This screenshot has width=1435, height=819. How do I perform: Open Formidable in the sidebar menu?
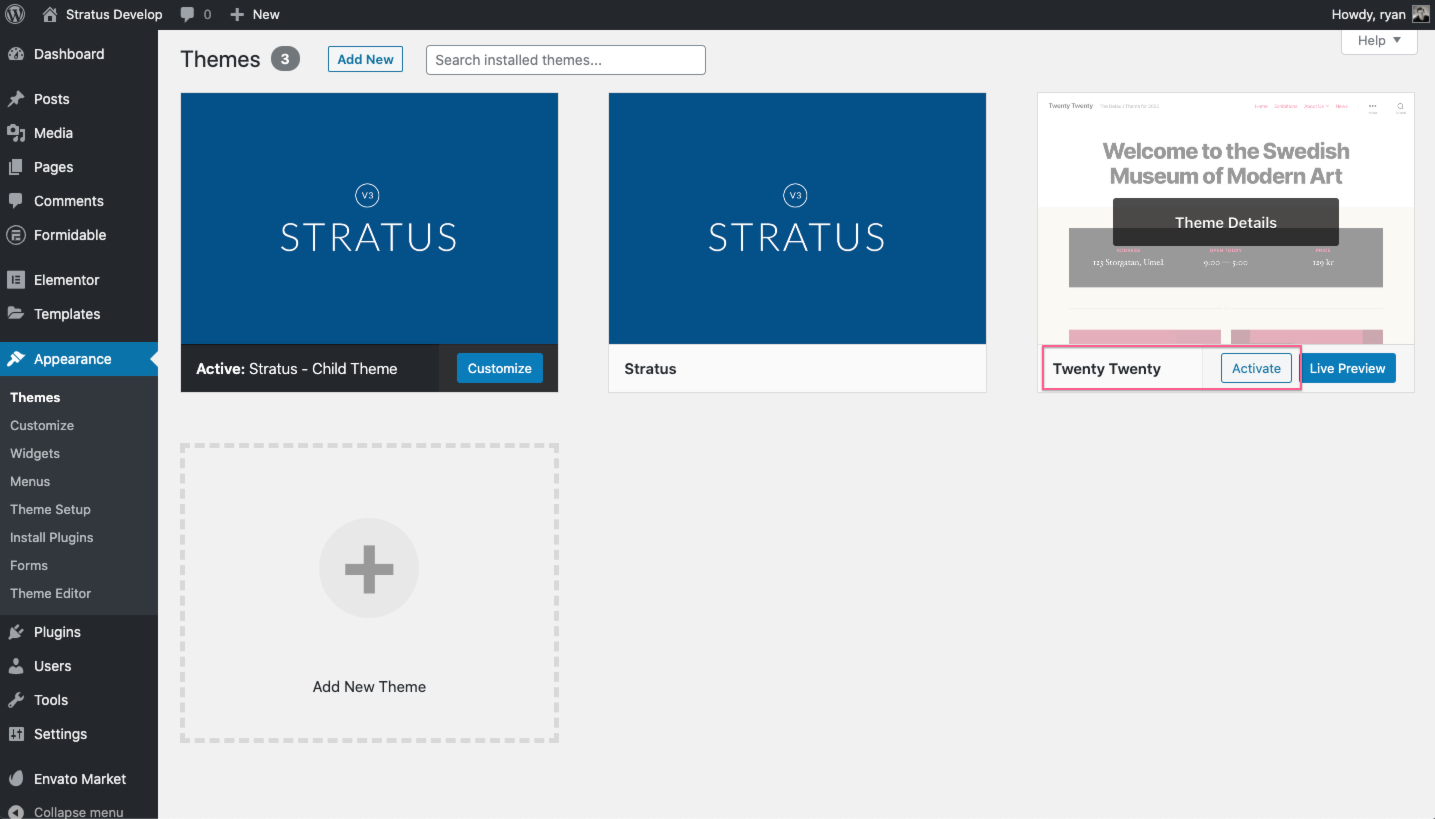coord(79,235)
